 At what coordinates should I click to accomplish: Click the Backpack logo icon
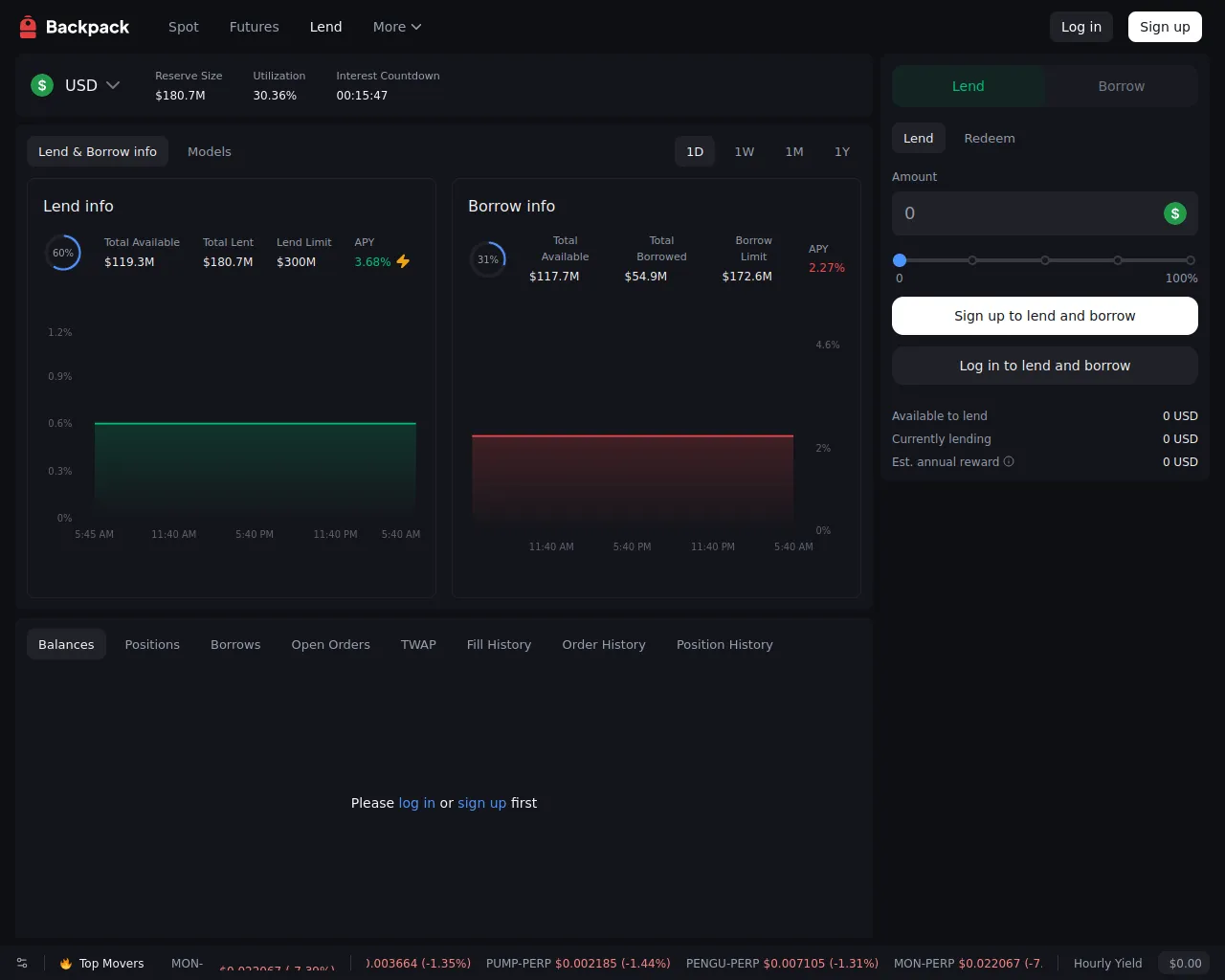point(28,27)
